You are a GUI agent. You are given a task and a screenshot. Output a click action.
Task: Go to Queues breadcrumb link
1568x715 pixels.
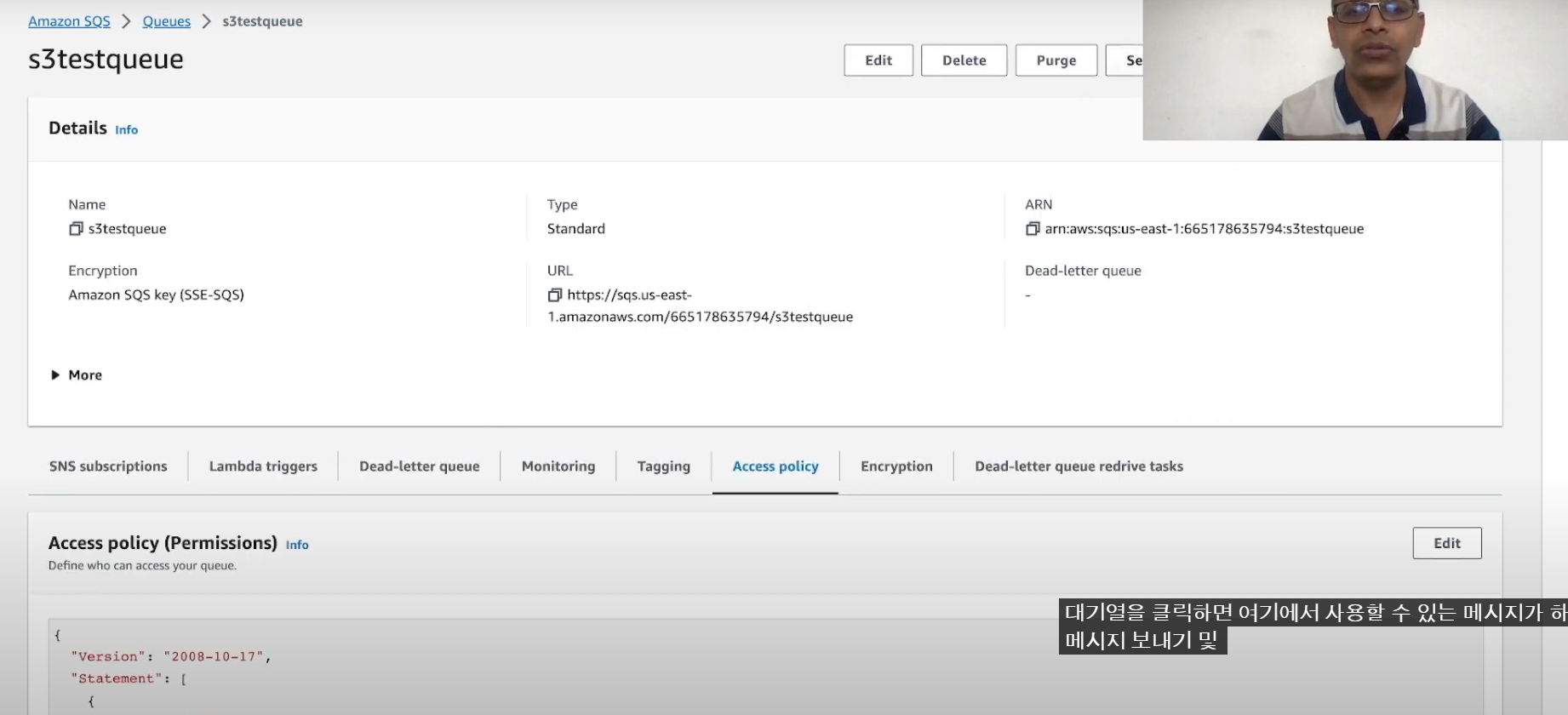[166, 21]
